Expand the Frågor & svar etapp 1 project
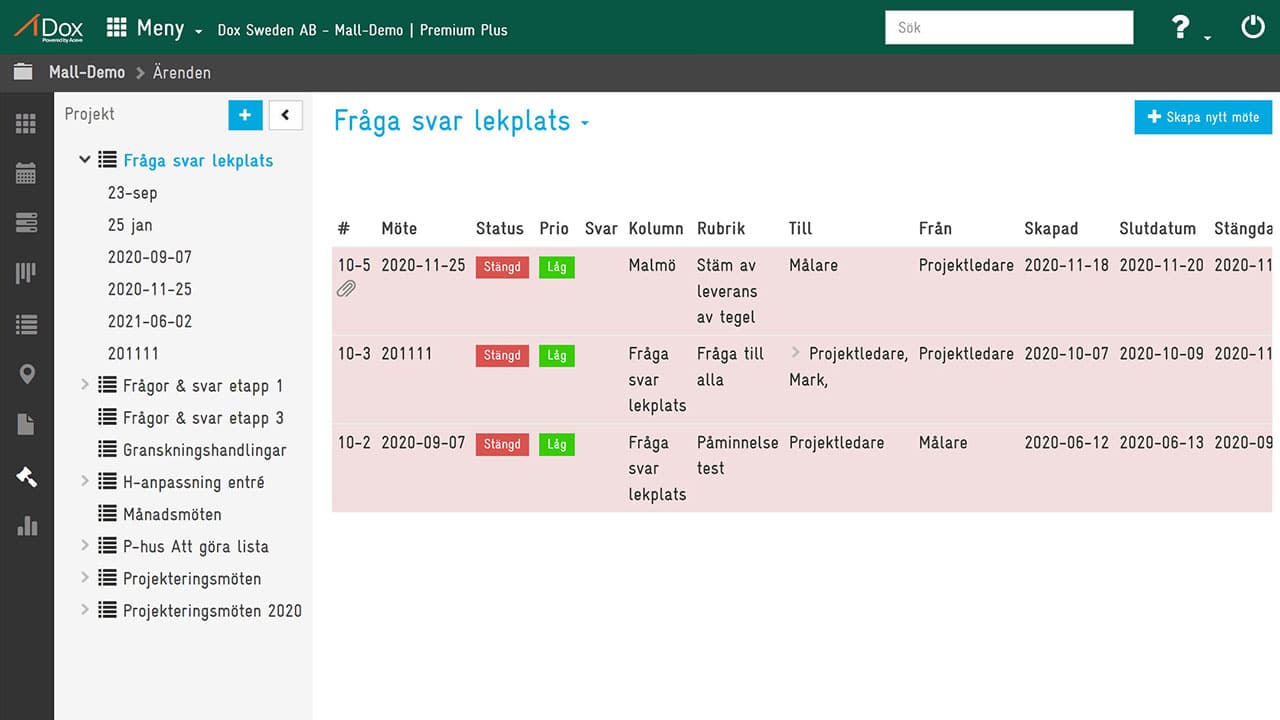Viewport: 1280px width, 720px height. click(x=85, y=385)
